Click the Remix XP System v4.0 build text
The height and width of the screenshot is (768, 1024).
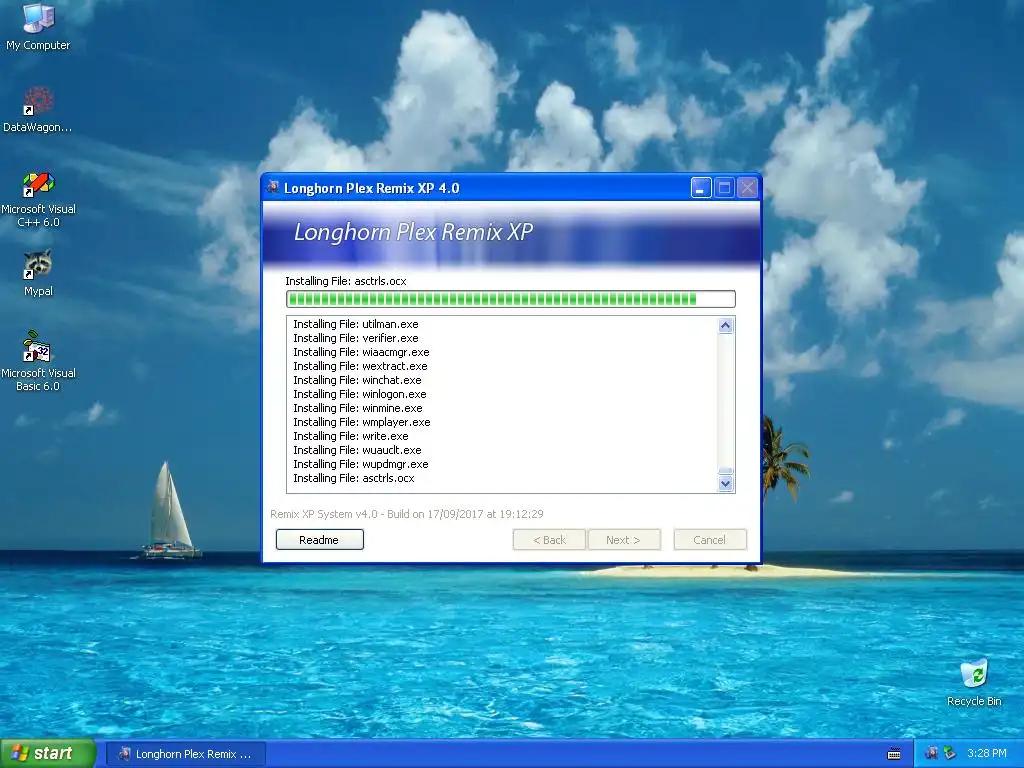[x=407, y=514]
